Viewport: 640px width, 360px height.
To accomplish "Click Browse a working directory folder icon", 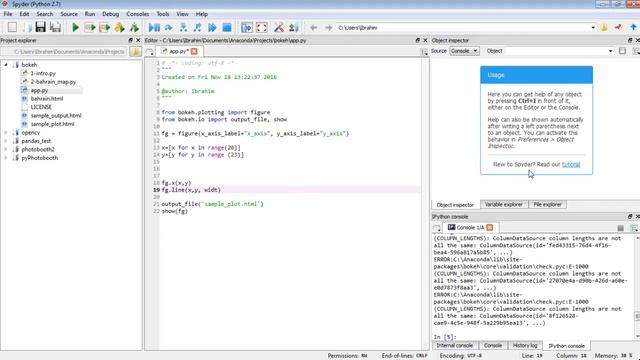I will click(x=604, y=27).
